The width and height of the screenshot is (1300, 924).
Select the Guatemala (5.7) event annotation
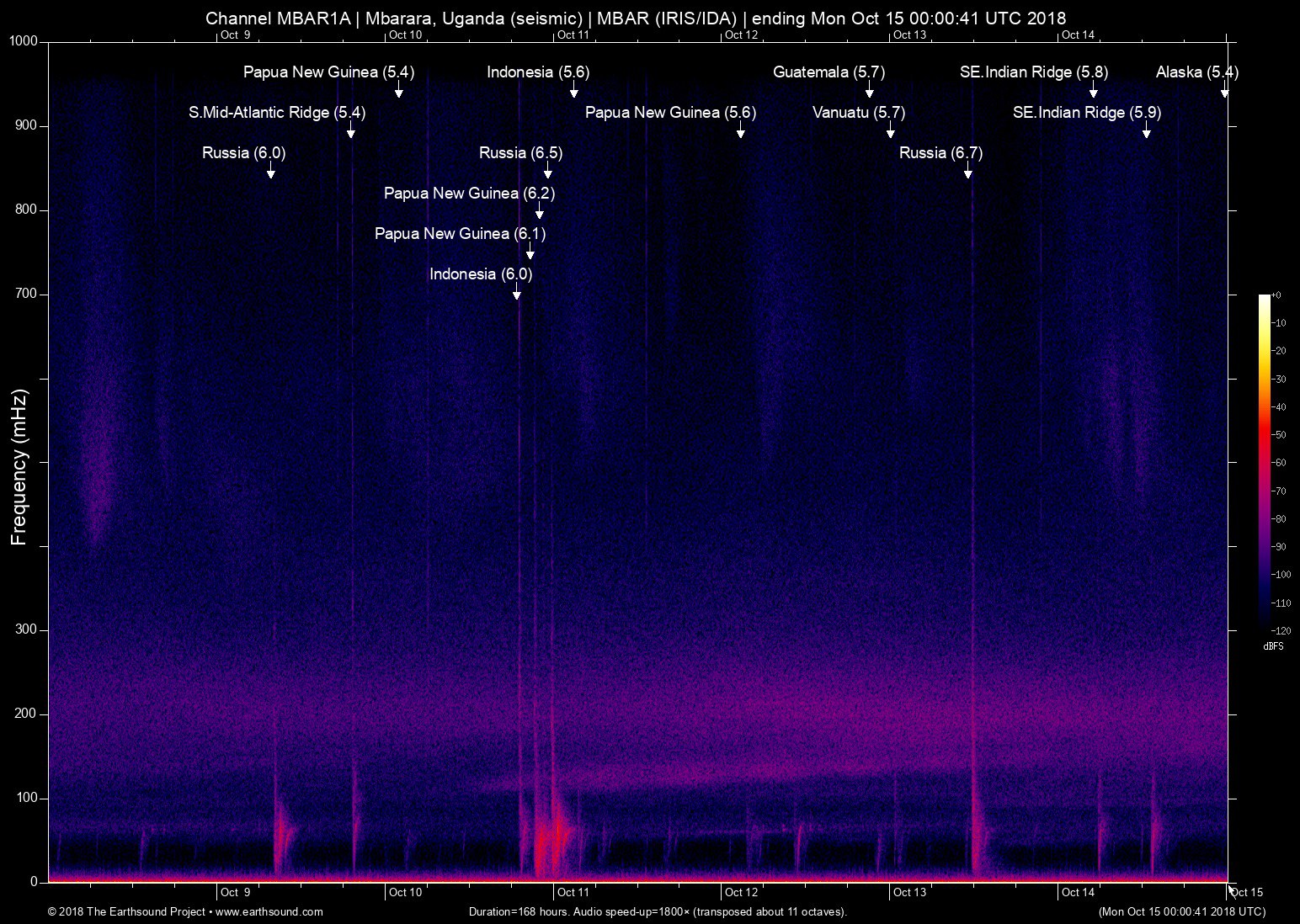(x=828, y=72)
